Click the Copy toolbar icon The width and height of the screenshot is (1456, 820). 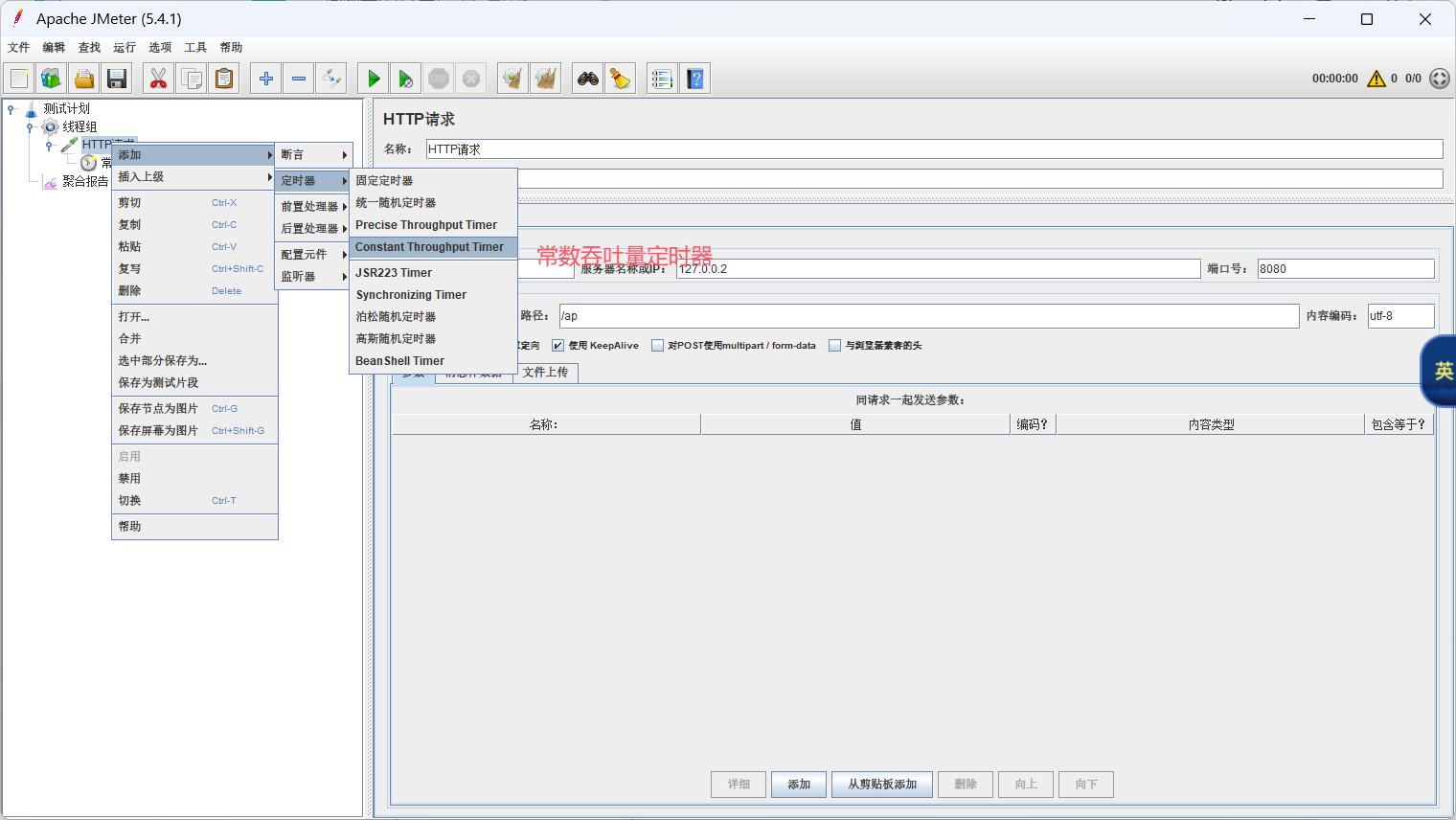(192, 79)
